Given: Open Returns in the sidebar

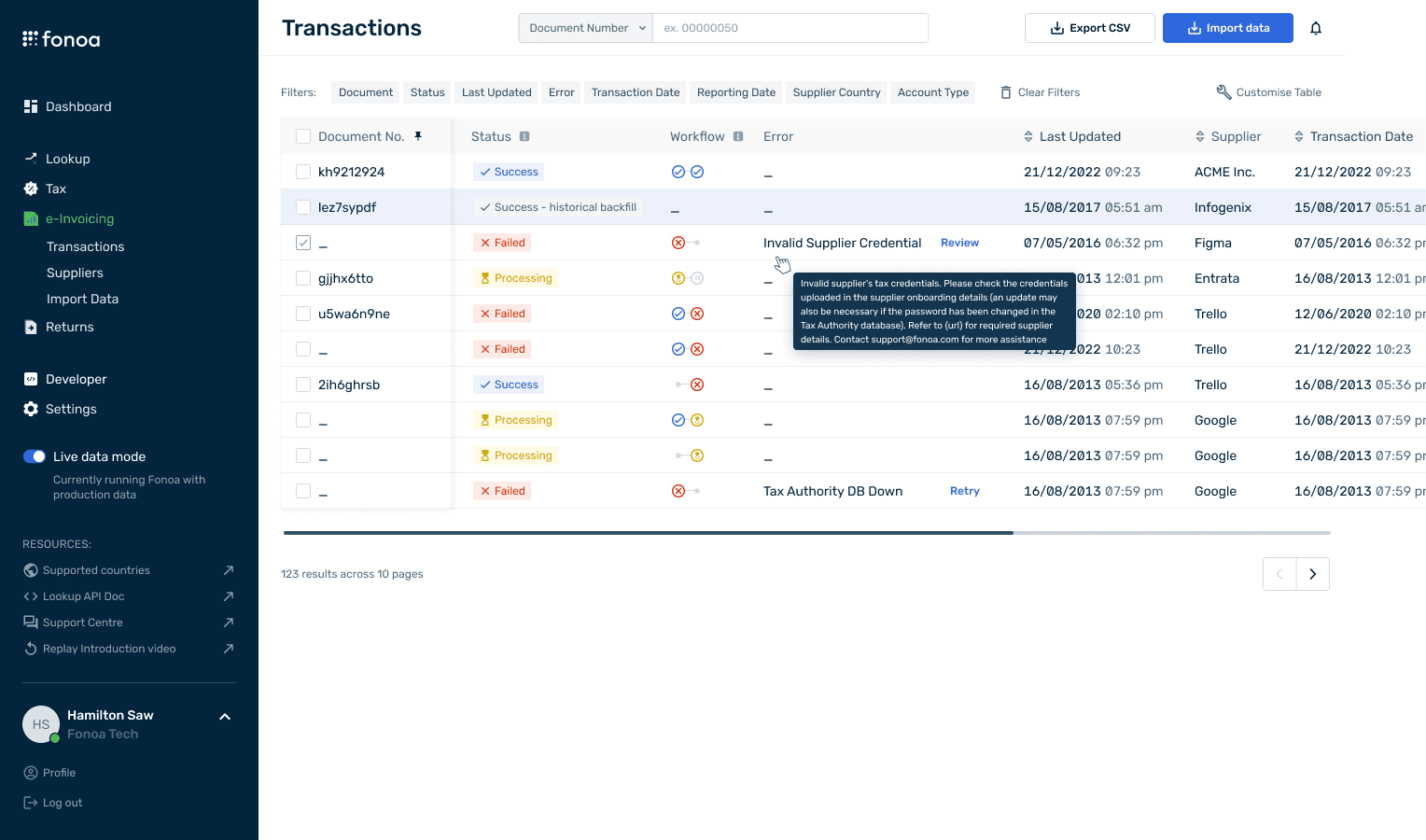Looking at the screenshot, I should click(70, 327).
